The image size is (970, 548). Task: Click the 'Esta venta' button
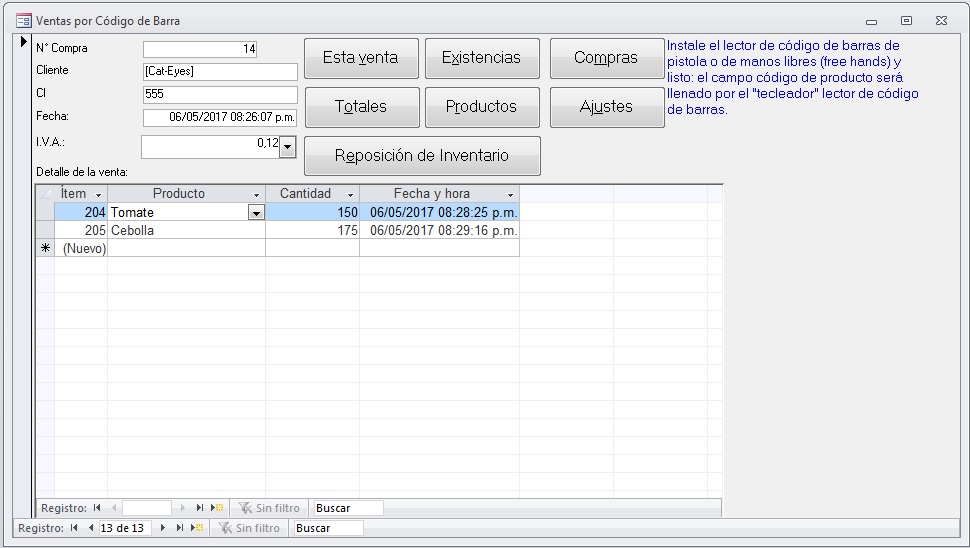pos(360,58)
